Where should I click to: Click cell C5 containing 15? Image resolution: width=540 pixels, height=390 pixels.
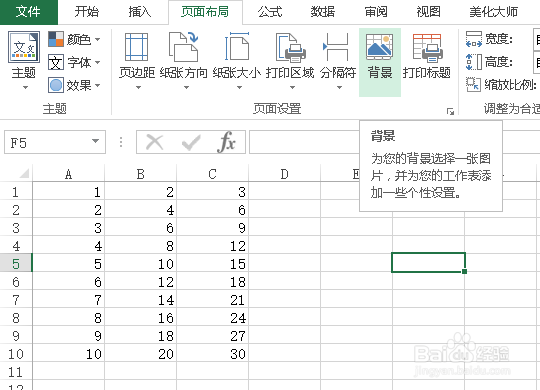tap(212, 264)
